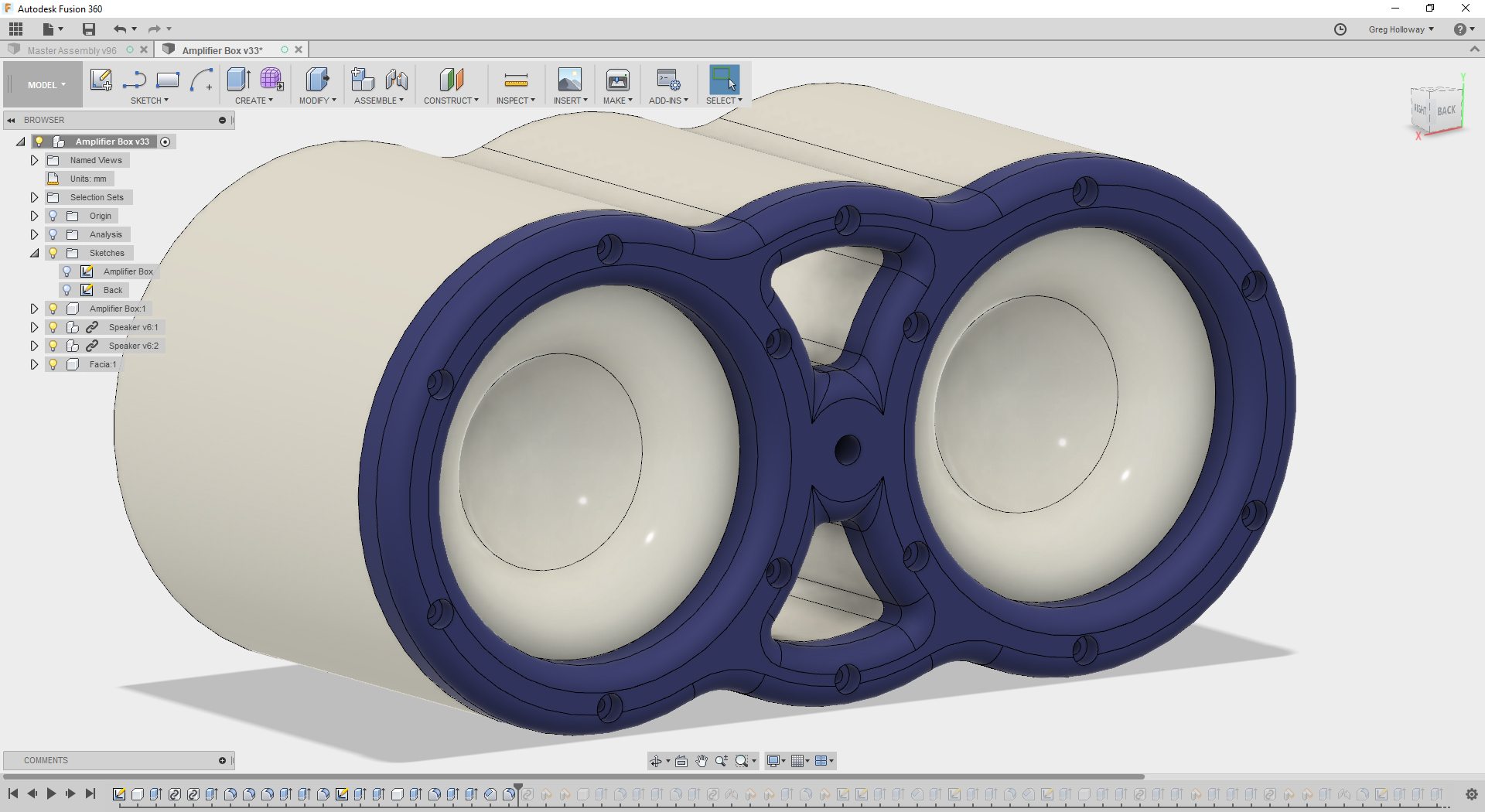Select the Decal icon under Insert
Image resolution: width=1485 pixels, height=812 pixels.
[570, 80]
